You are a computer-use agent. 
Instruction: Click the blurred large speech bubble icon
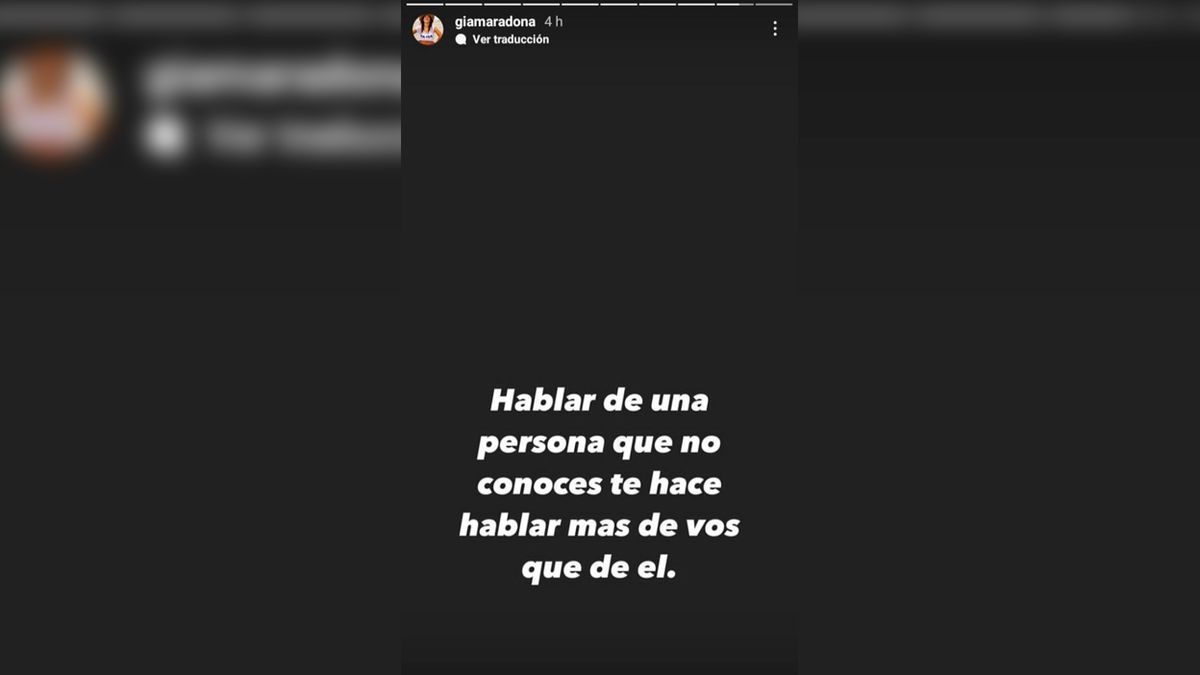(x=164, y=138)
